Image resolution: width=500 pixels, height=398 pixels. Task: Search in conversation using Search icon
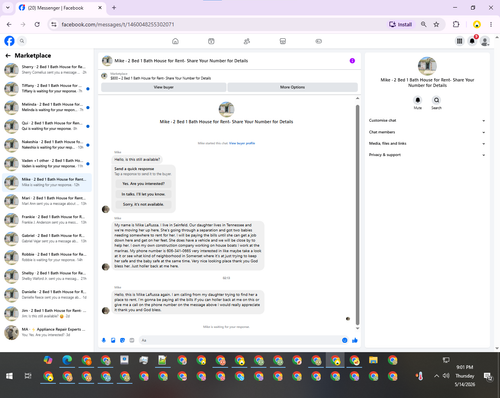point(436,100)
